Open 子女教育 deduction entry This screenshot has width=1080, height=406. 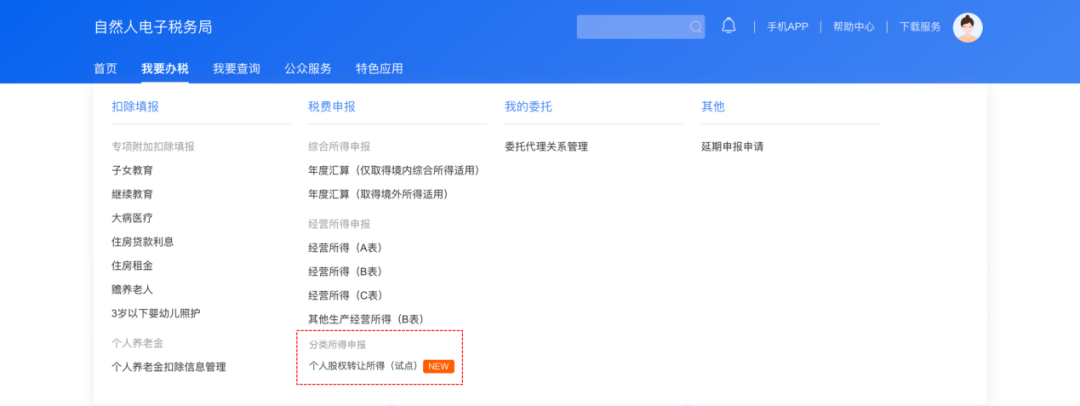point(132,170)
